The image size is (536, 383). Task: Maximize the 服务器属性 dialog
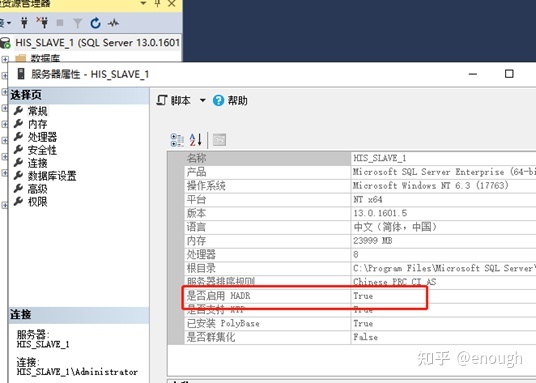point(509,74)
